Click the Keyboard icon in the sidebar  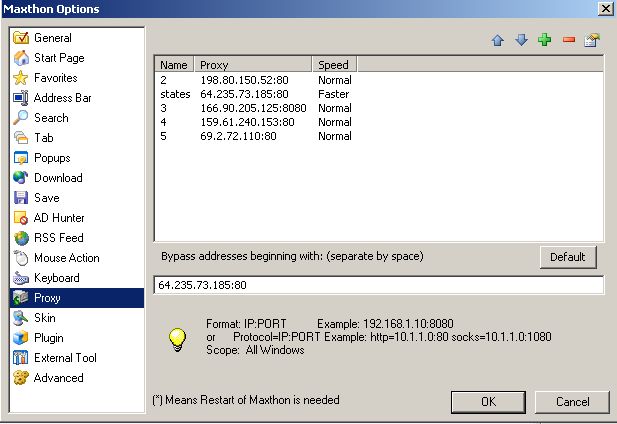(x=21, y=278)
